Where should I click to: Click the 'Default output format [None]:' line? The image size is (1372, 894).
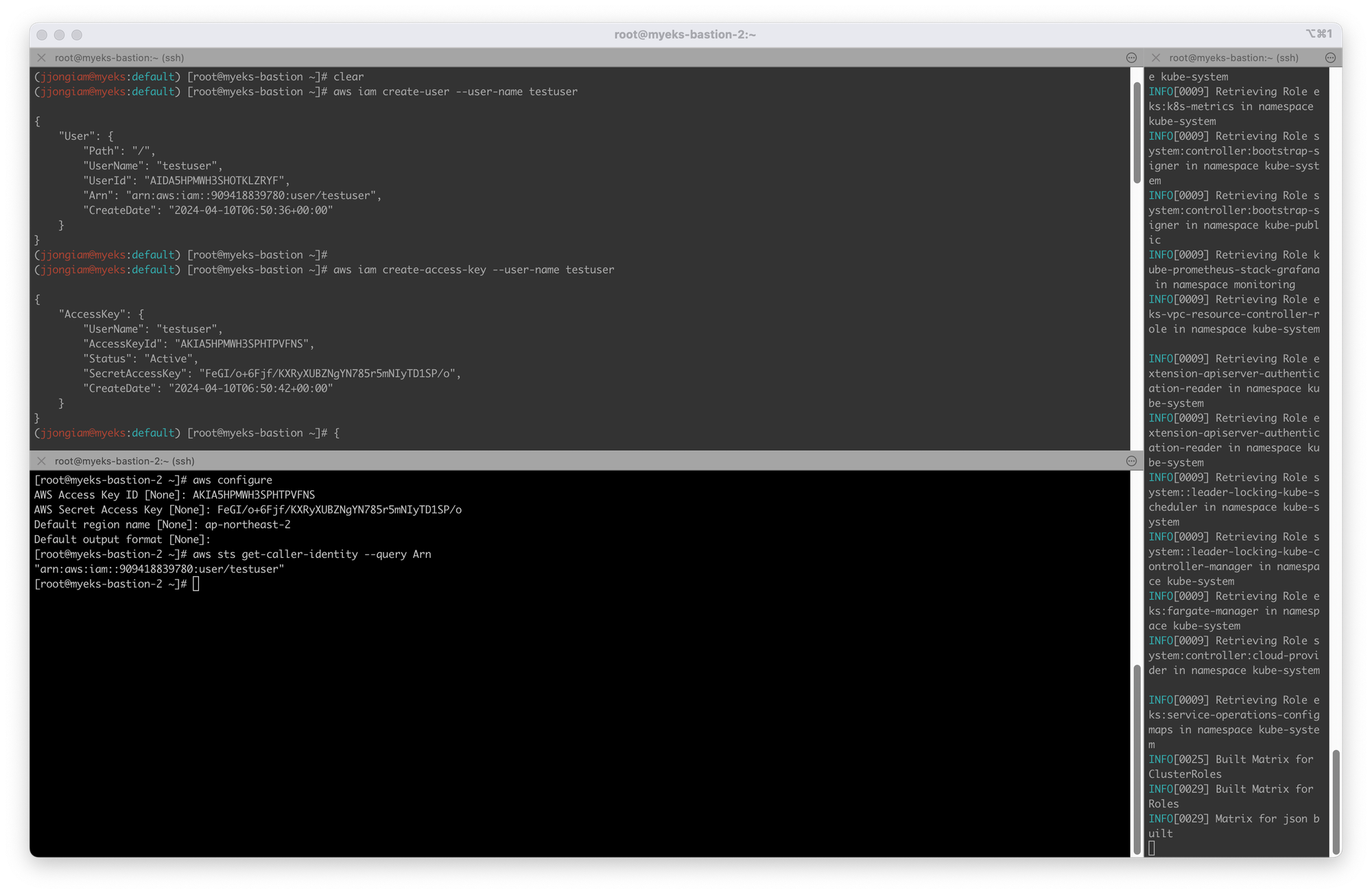[x=122, y=539]
